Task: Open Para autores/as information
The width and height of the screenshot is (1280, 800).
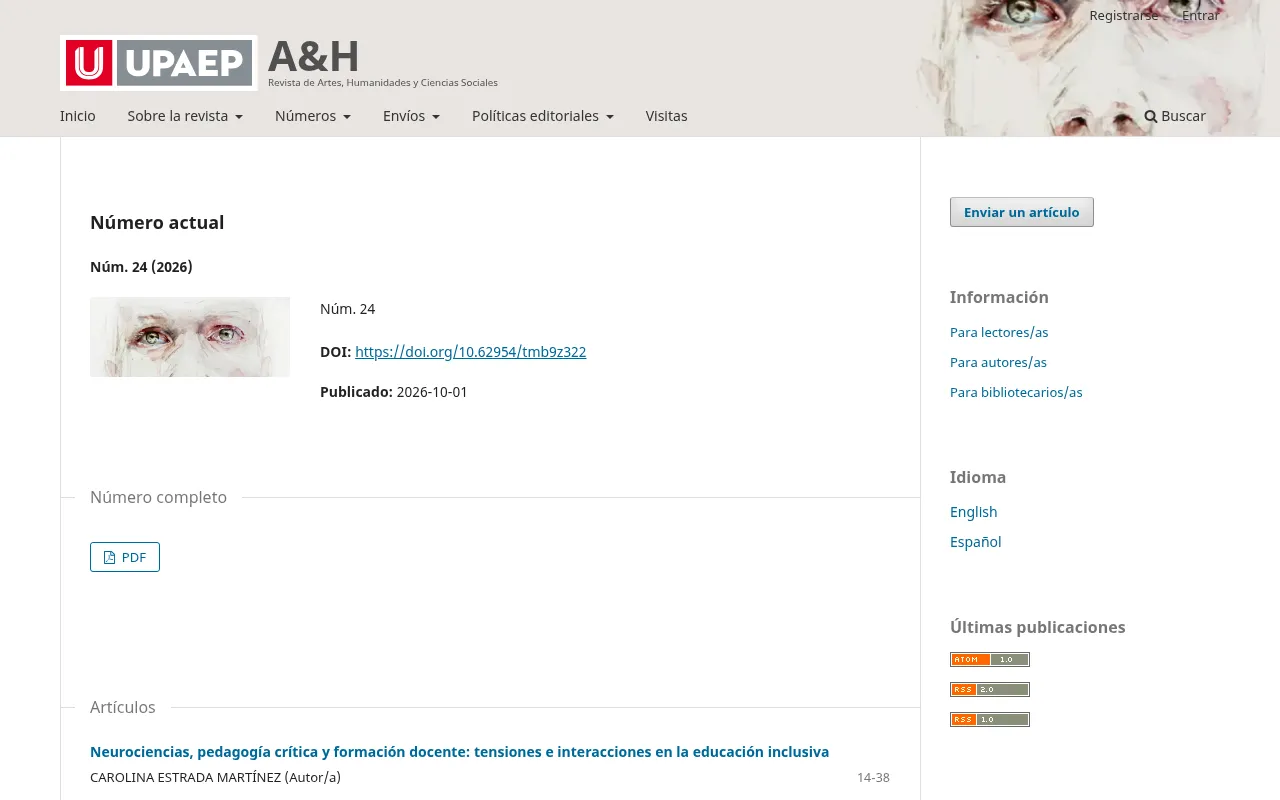Action: [998, 362]
